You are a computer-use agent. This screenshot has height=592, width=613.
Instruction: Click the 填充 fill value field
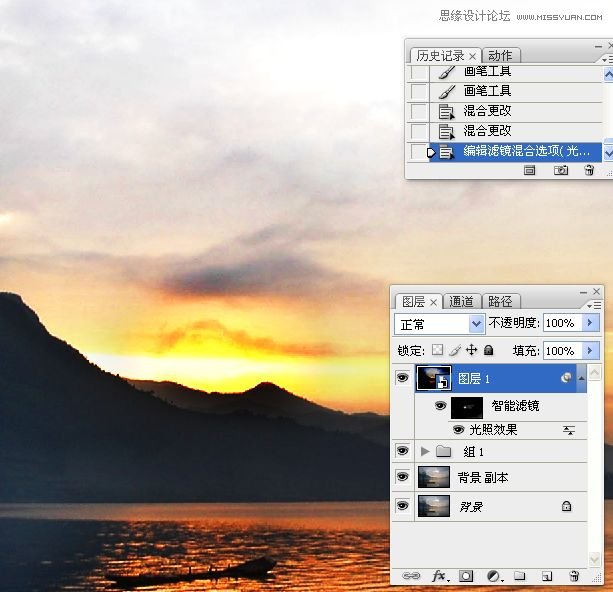[x=563, y=350]
